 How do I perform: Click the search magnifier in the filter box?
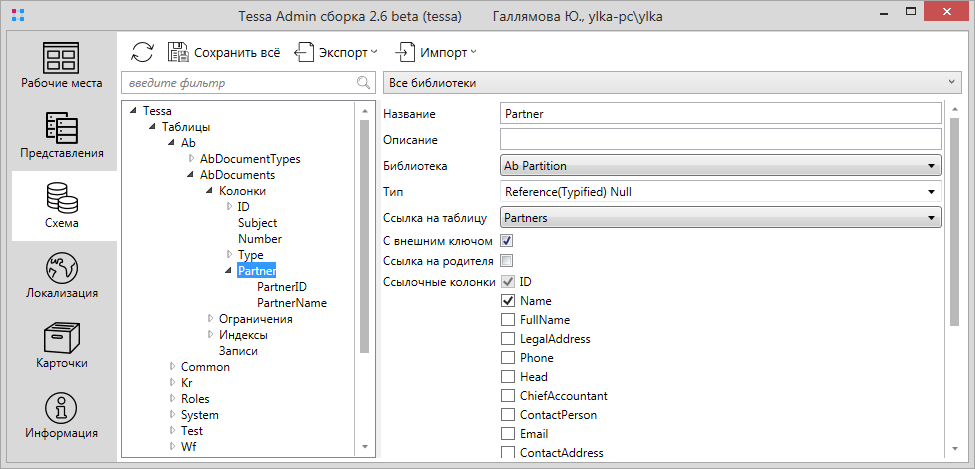click(x=364, y=82)
